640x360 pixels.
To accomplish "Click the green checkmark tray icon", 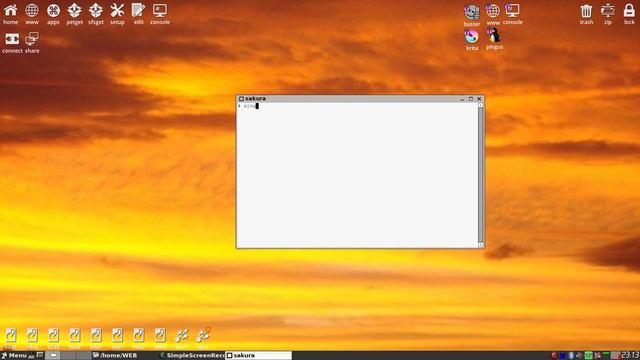I will click(589, 356).
